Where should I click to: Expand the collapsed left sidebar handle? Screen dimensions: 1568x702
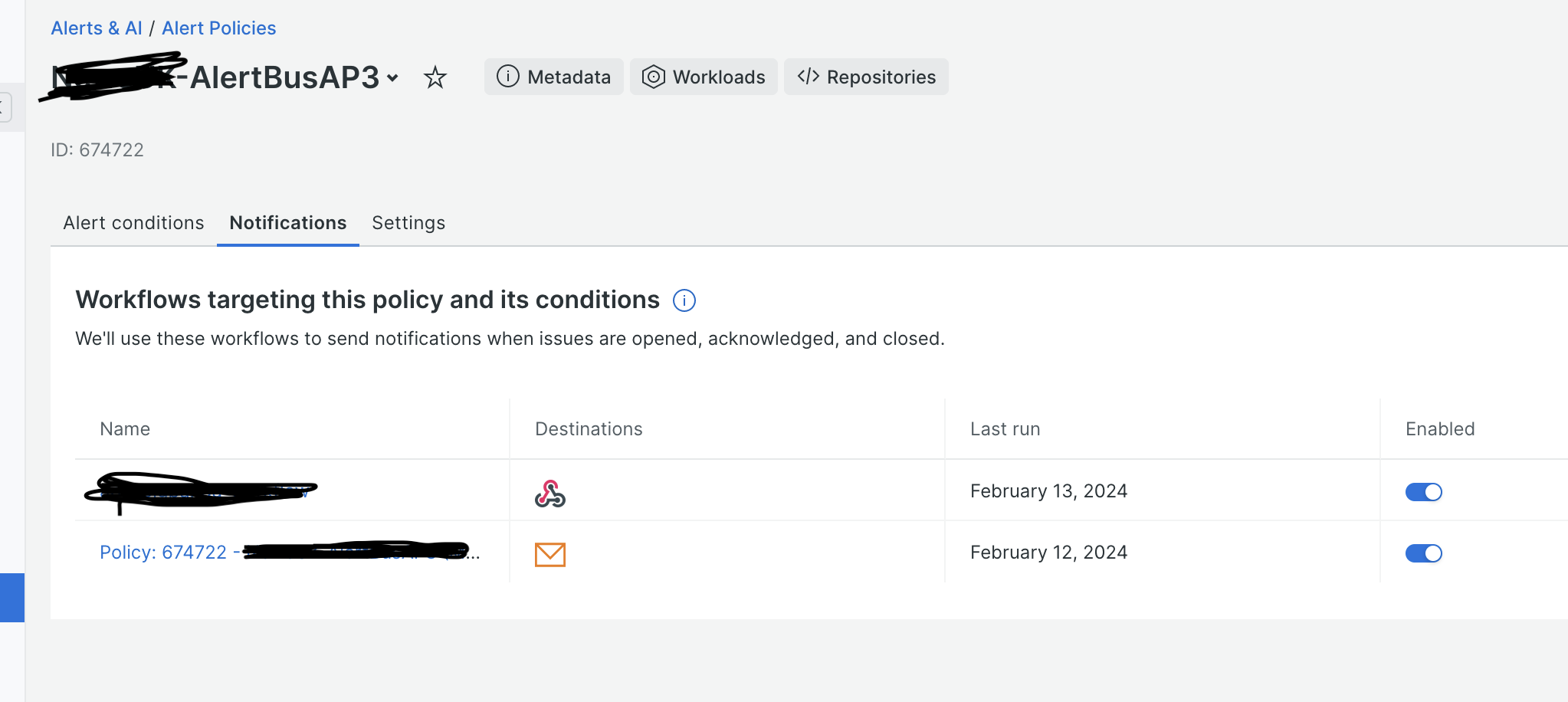5,107
